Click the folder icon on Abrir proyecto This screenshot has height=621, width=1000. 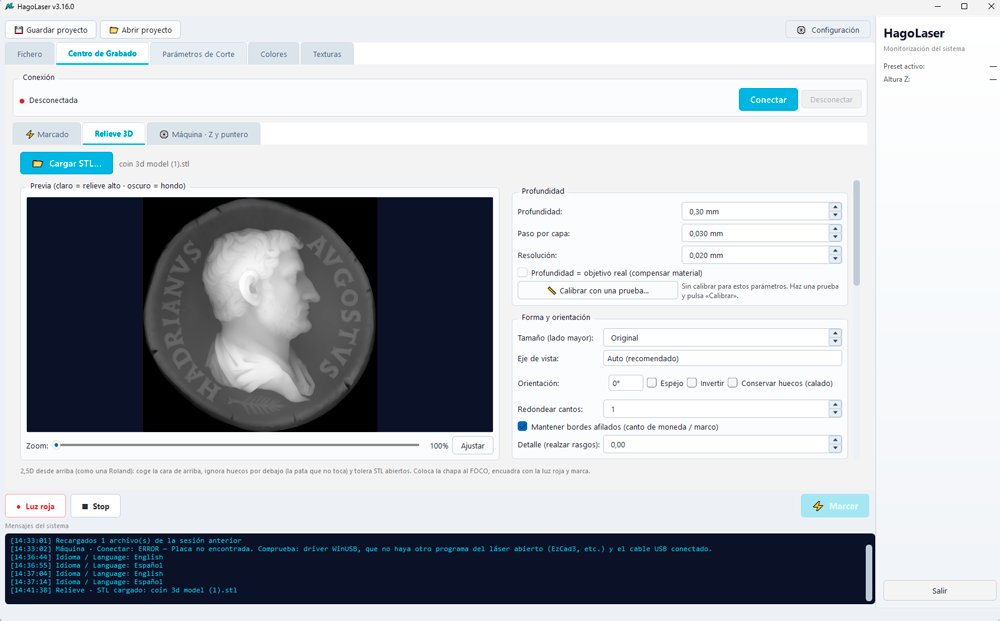tap(114, 30)
